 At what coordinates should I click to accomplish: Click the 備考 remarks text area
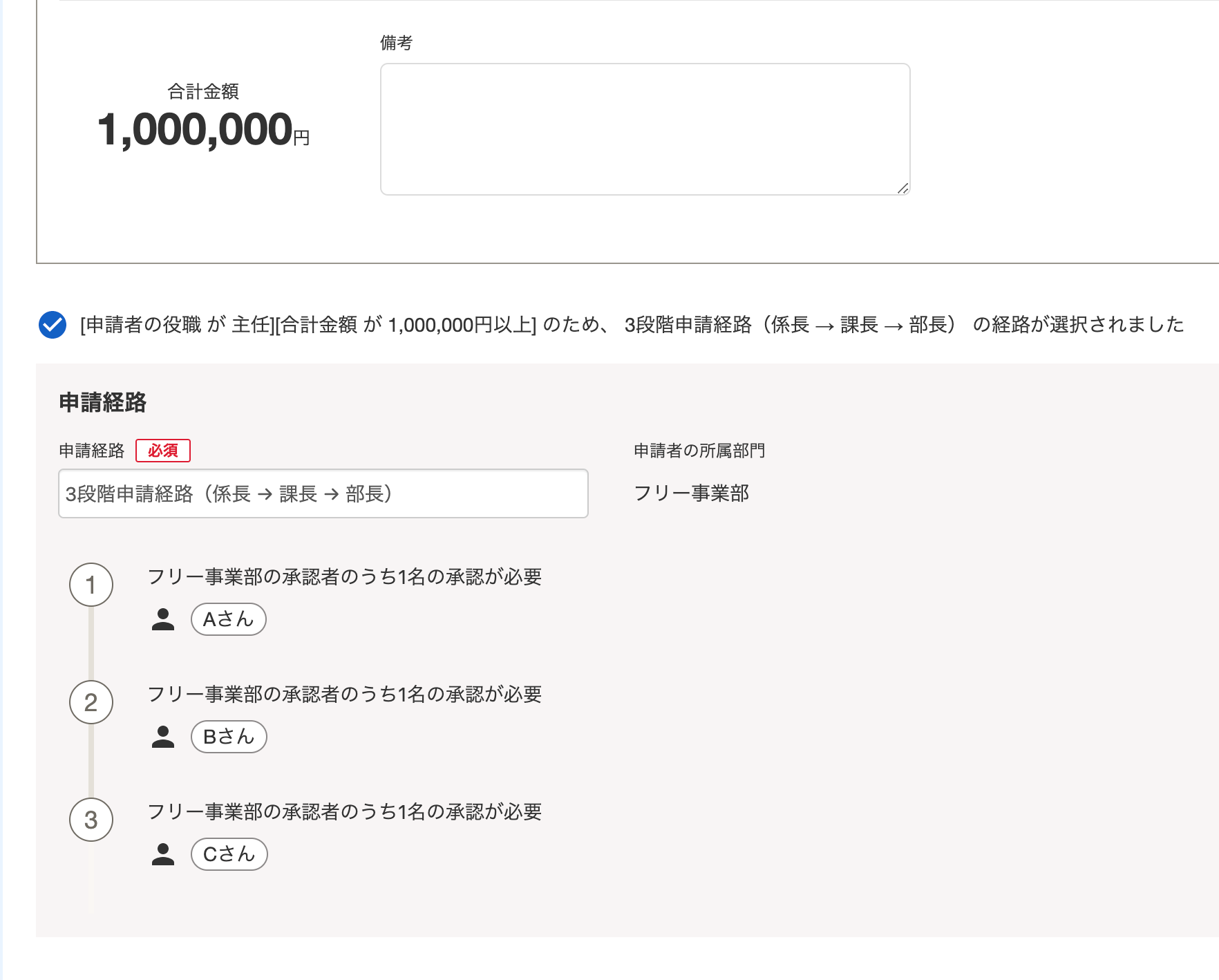click(x=645, y=129)
